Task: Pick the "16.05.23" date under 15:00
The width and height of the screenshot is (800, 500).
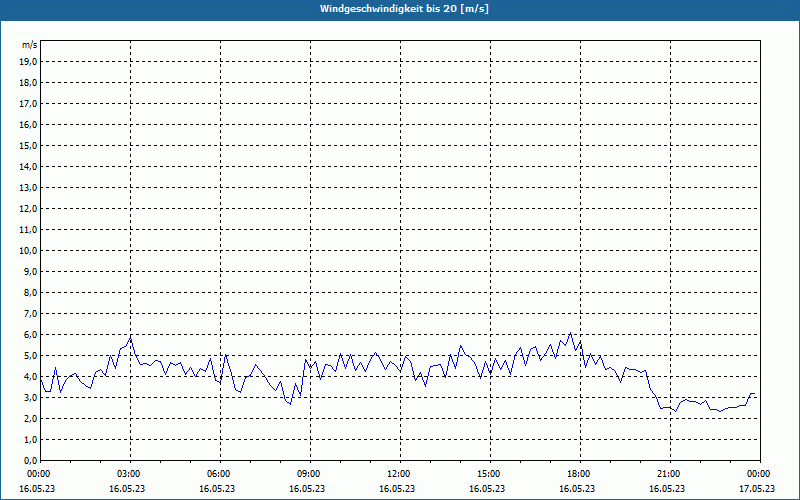Action: [x=487, y=489]
